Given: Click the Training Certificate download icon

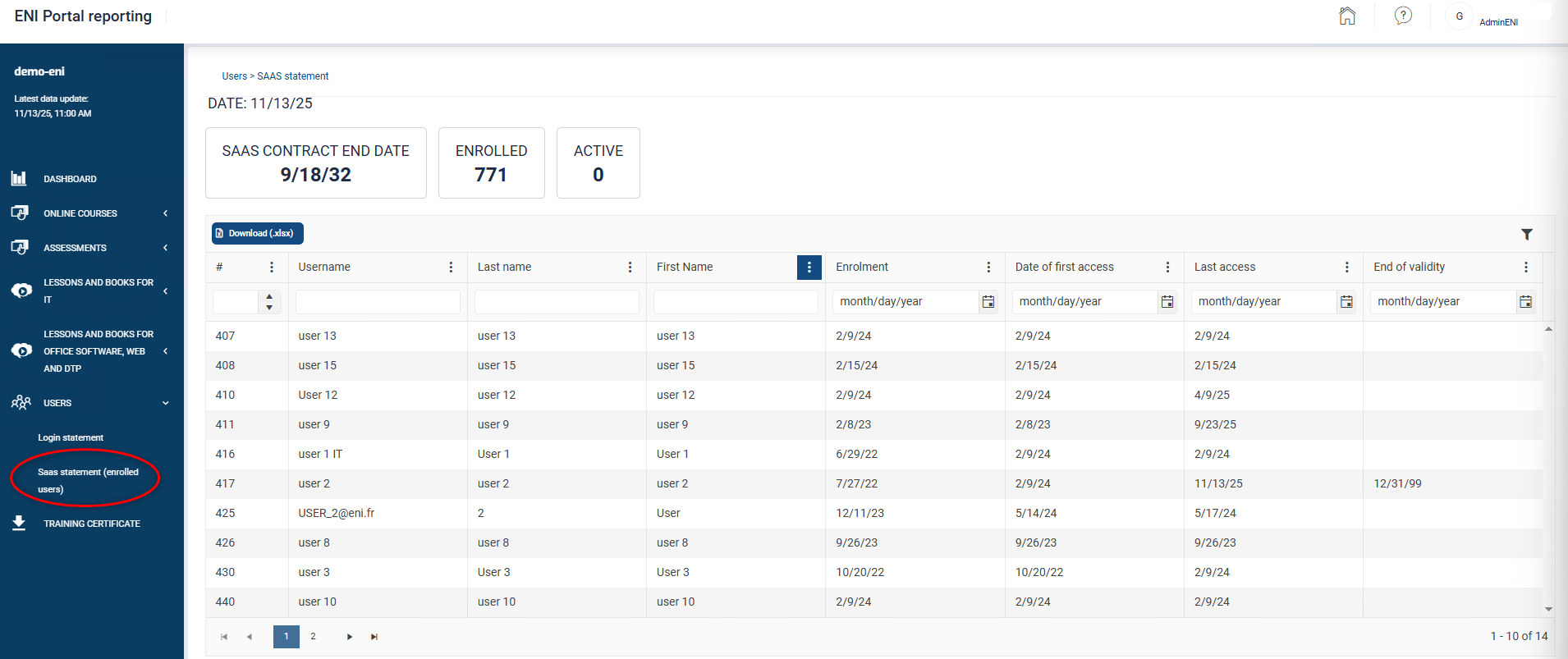Looking at the screenshot, I should click(19, 523).
